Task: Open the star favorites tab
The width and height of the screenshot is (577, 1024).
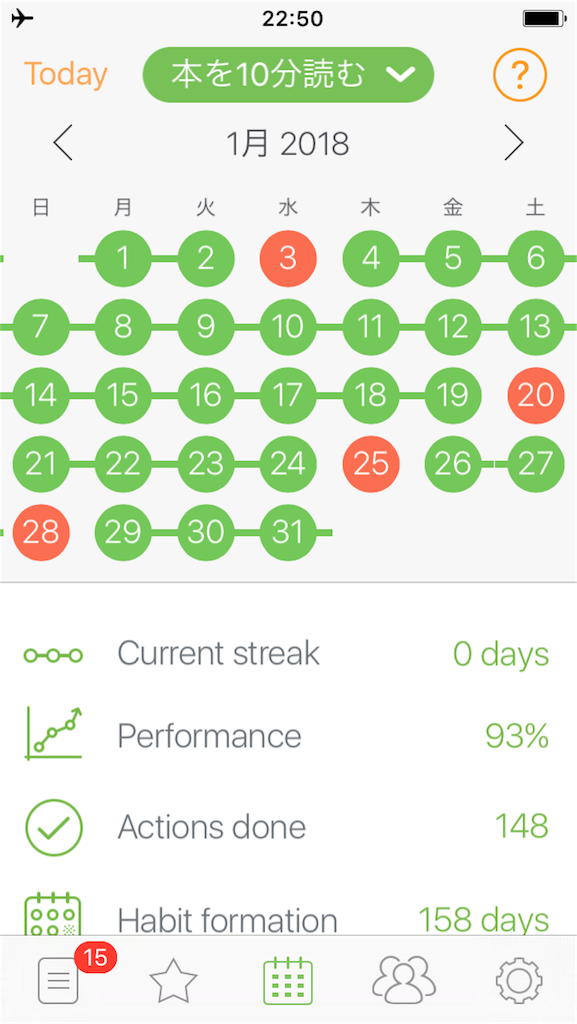Action: point(173,980)
